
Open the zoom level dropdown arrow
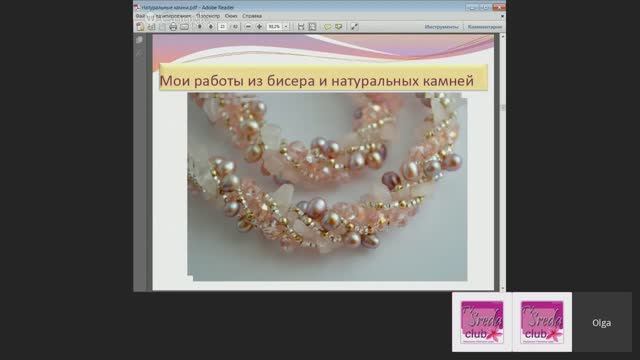[x=286, y=27]
